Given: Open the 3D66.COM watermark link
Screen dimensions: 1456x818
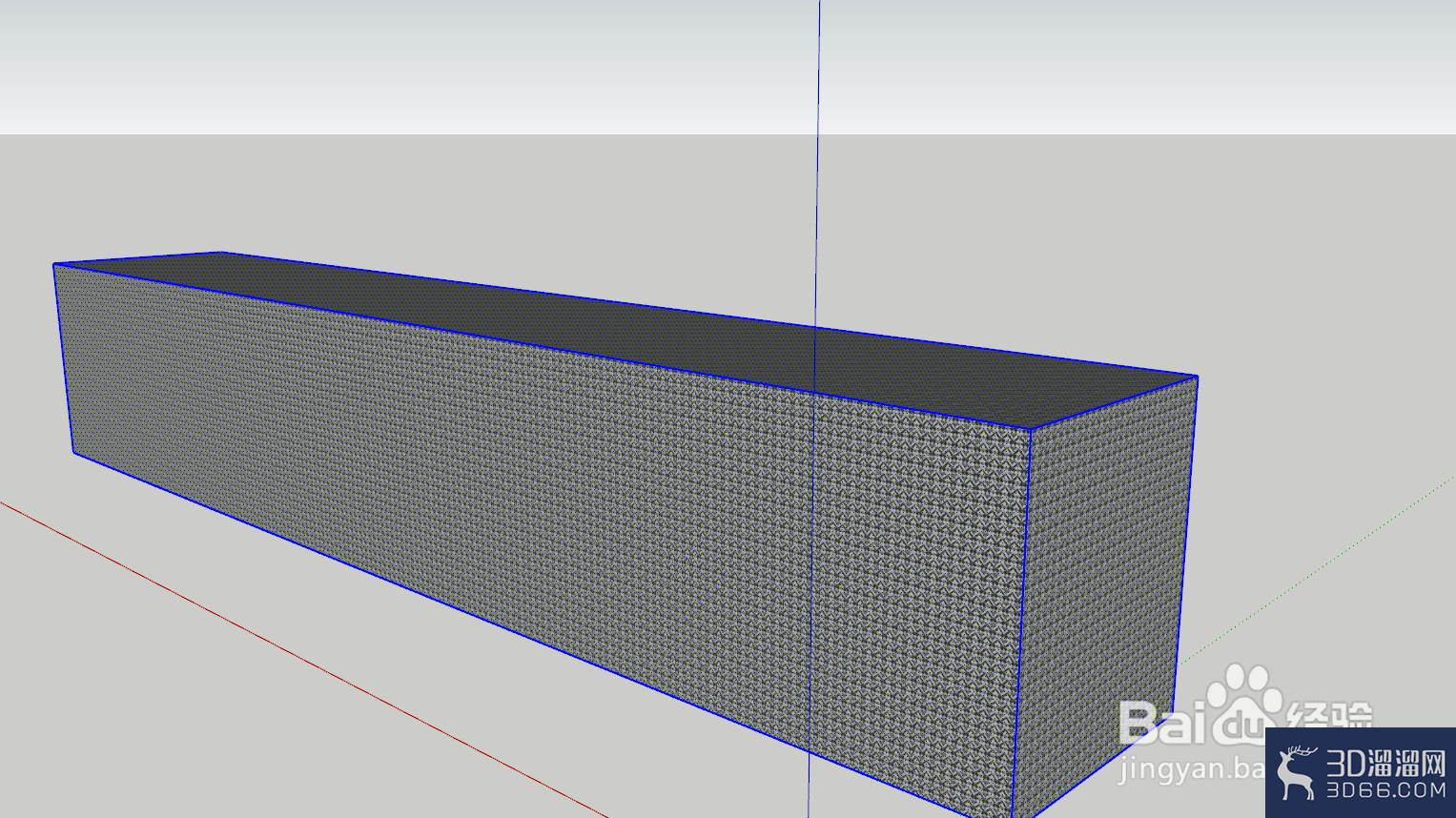Looking at the screenshot, I should [x=1385, y=789].
